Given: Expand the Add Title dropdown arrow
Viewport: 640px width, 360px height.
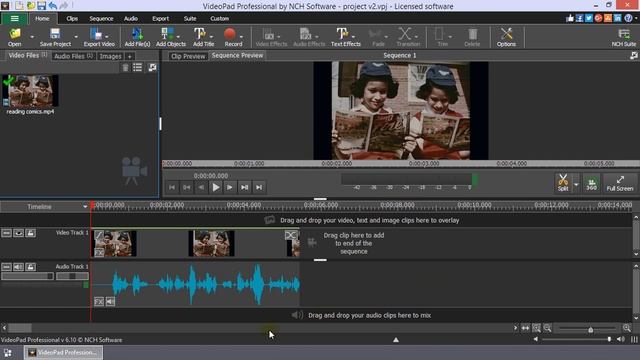Looking at the screenshot, I should 211,36.
